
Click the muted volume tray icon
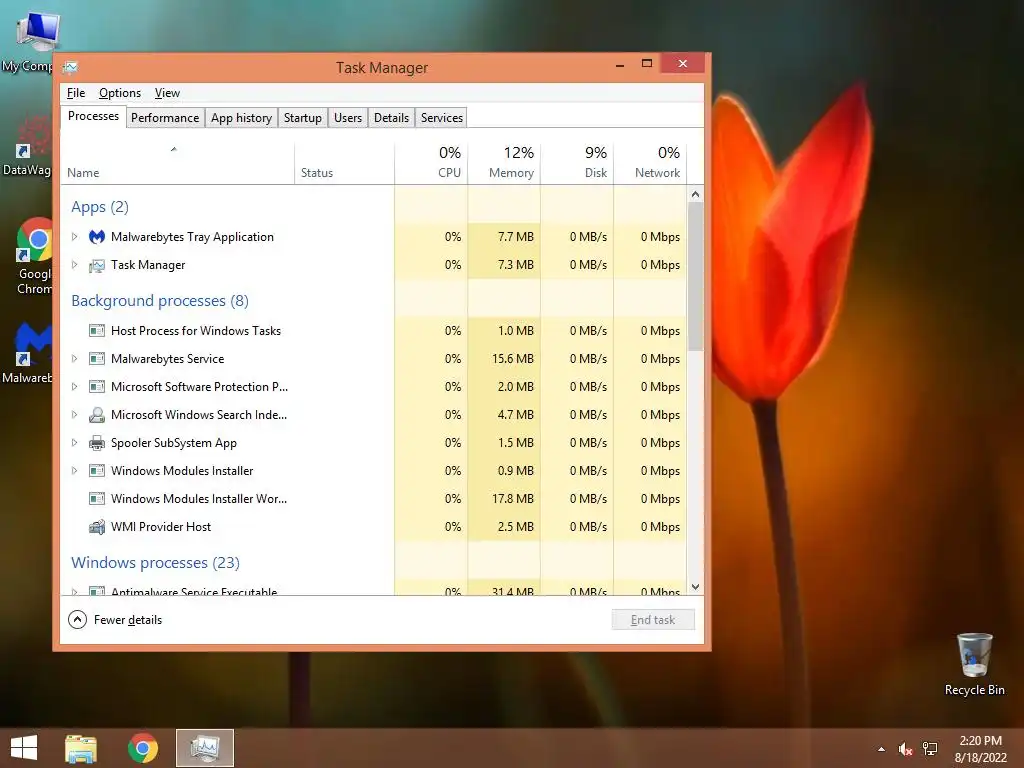coord(905,749)
